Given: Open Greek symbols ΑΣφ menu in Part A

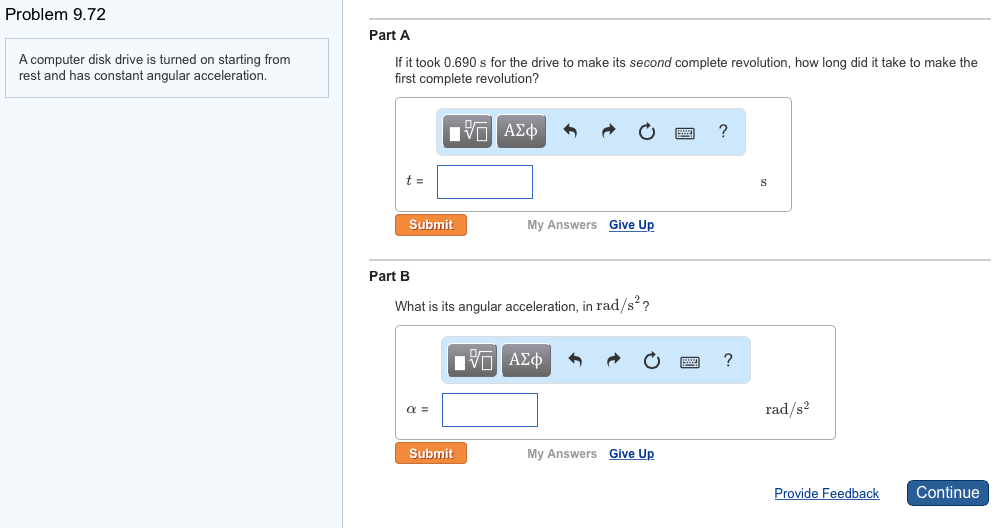Looking at the screenshot, I should [x=521, y=131].
